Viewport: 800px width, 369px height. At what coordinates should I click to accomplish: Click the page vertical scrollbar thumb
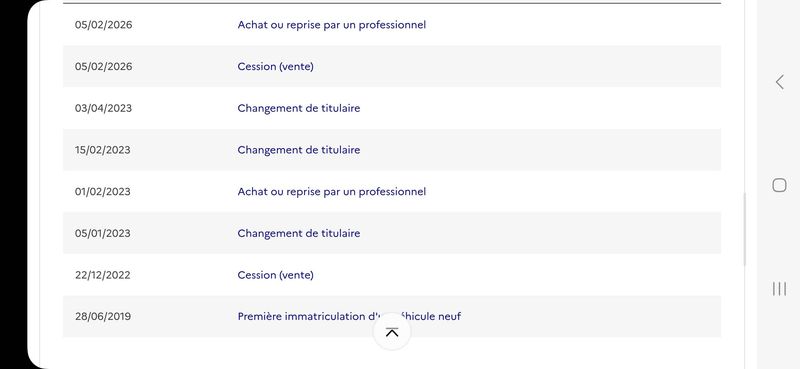tap(744, 229)
